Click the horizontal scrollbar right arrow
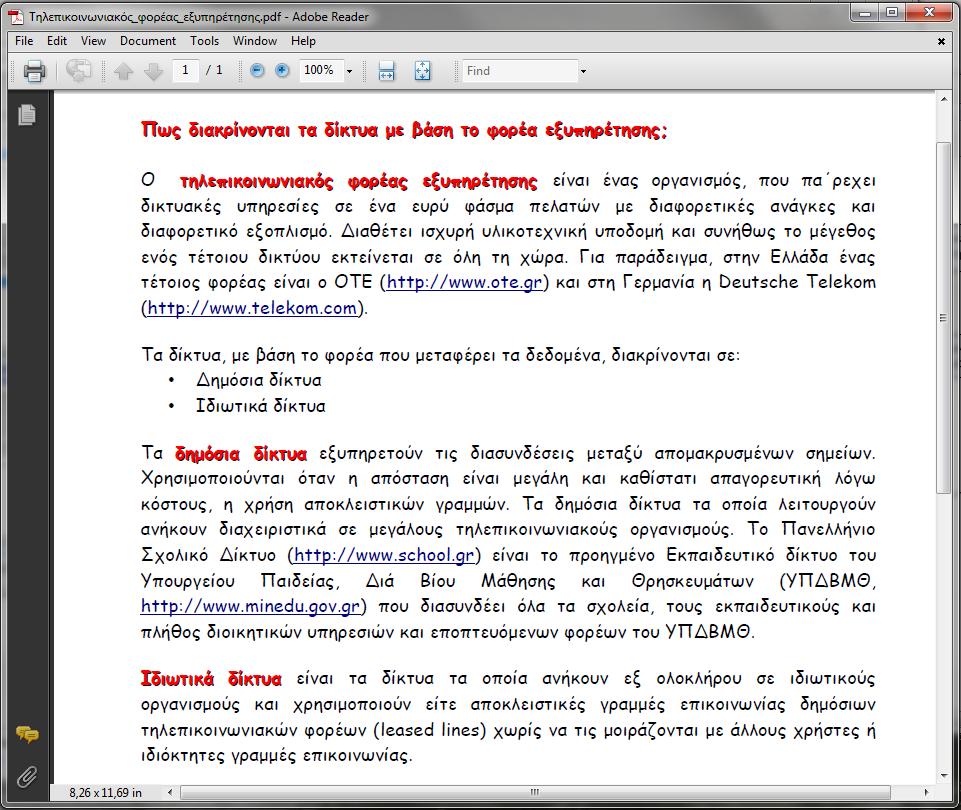The height and width of the screenshot is (810, 961). tap(926, 792)
